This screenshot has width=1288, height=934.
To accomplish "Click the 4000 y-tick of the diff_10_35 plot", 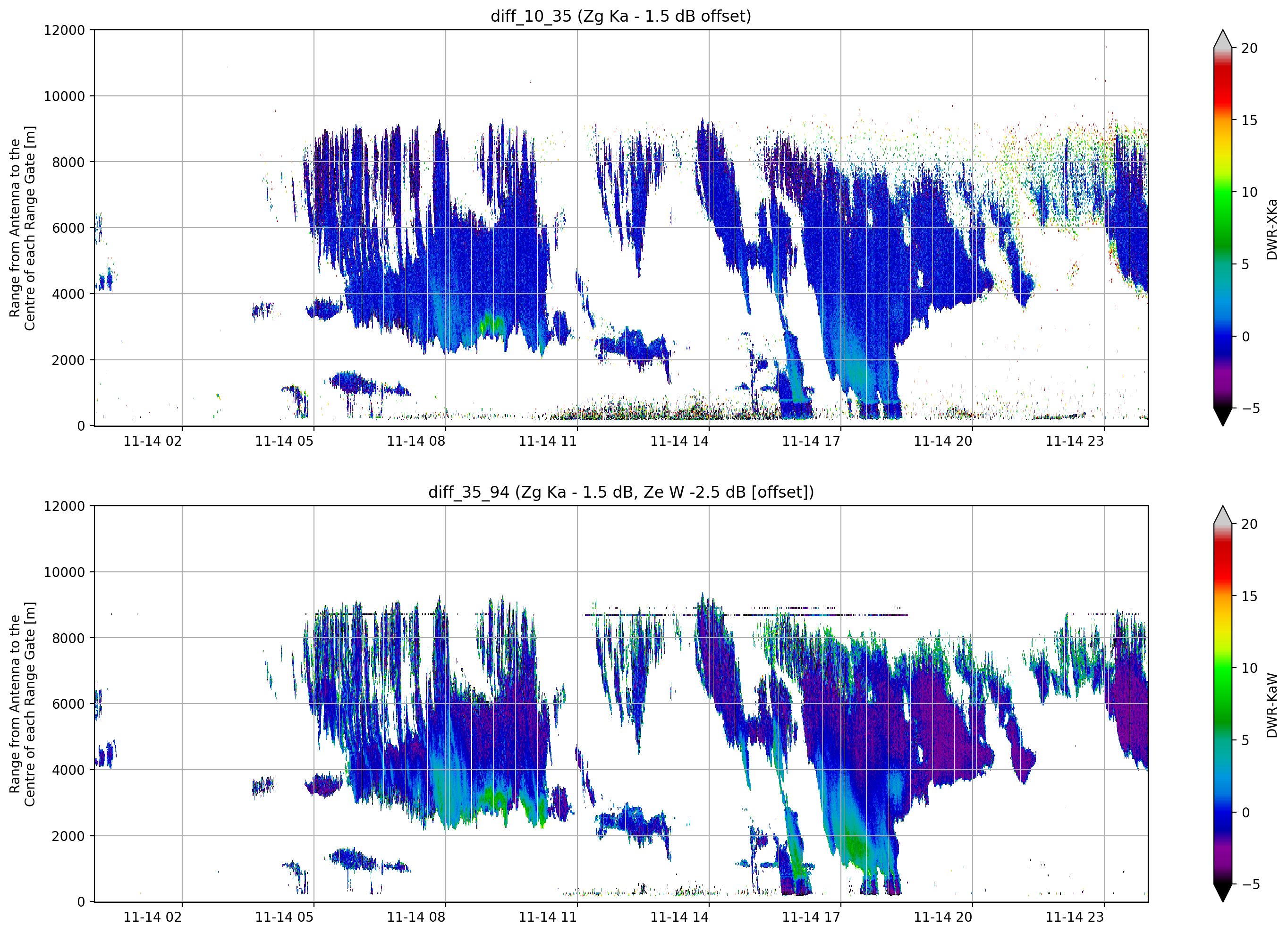I will 68,294.
